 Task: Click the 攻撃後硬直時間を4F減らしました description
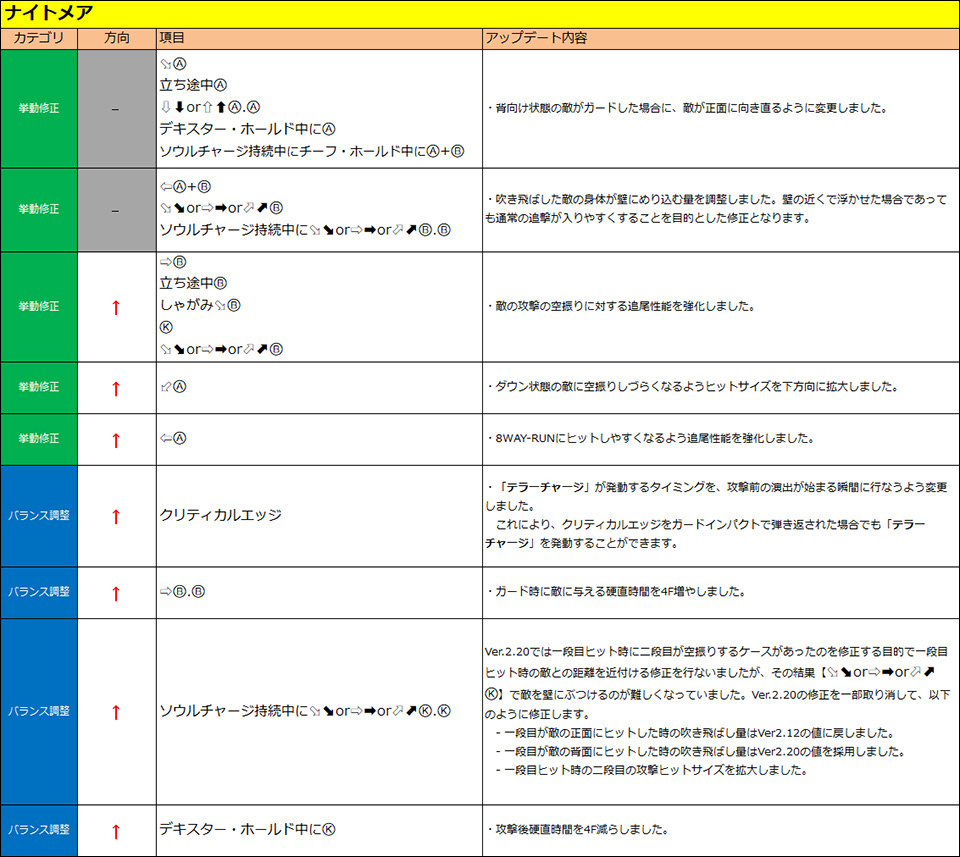[x=577, y=830]
